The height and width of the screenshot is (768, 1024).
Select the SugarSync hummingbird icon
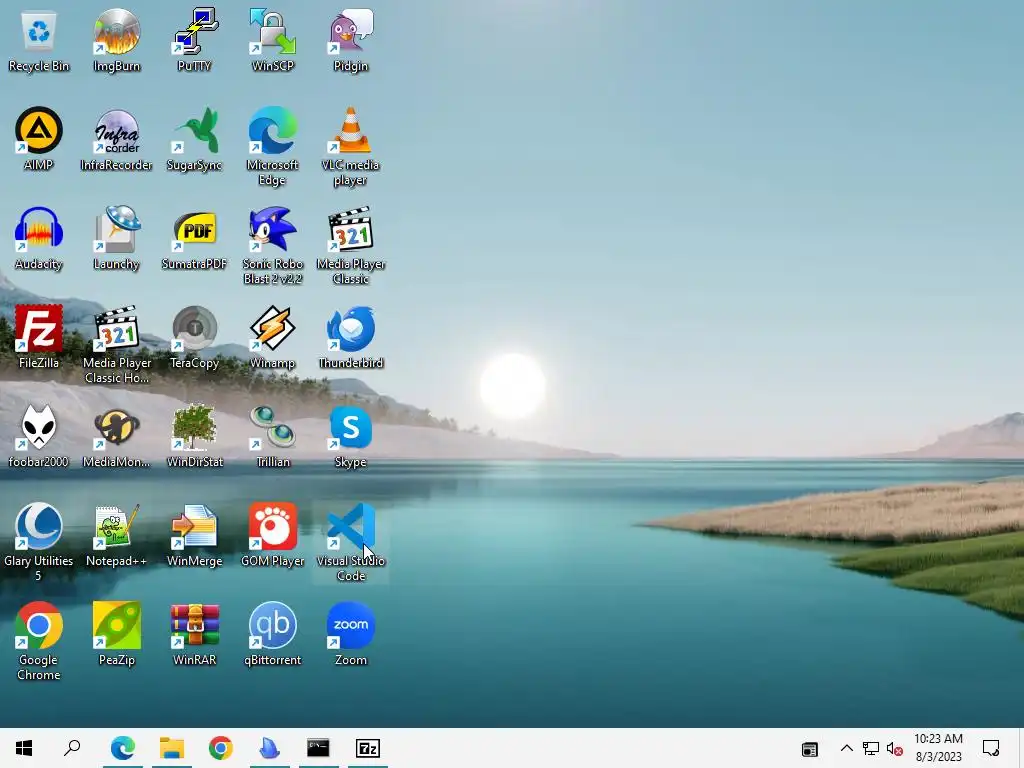click(x=195, y=139)
